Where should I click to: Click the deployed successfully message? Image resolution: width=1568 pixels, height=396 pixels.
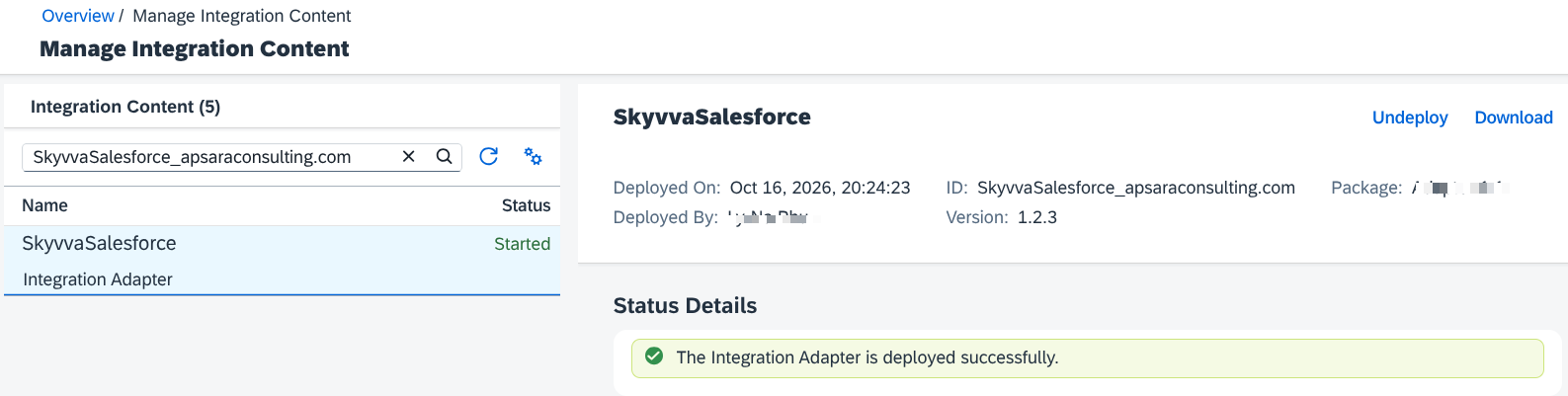pos(867,357)
